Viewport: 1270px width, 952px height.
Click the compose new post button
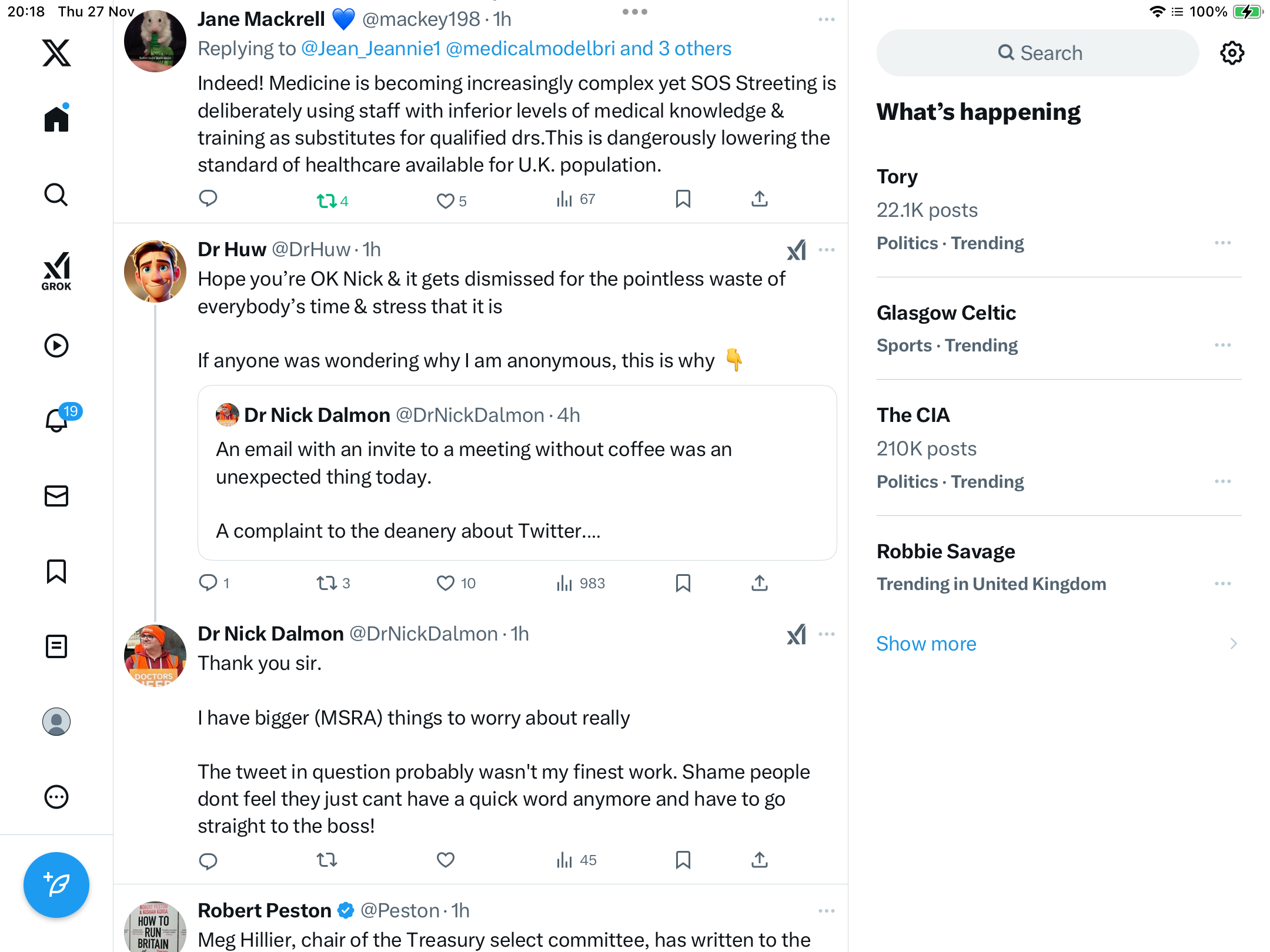[x=56, y=884]
